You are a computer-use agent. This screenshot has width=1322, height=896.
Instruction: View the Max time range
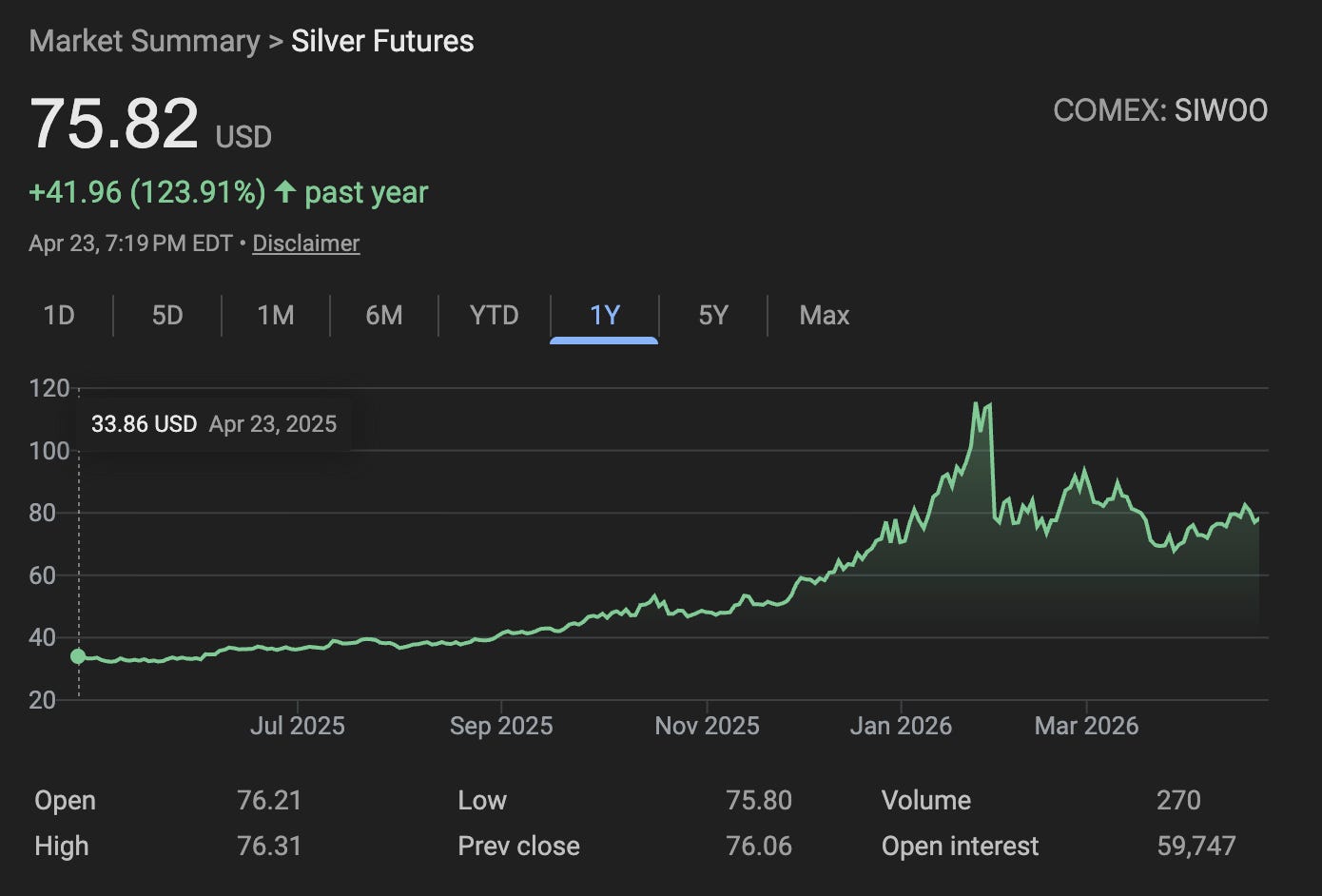[x=825, y=316]
